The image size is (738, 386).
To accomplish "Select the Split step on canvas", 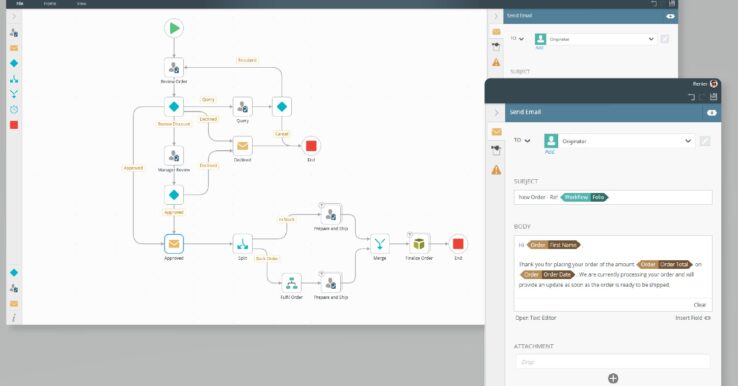I will tap(242, 244).
